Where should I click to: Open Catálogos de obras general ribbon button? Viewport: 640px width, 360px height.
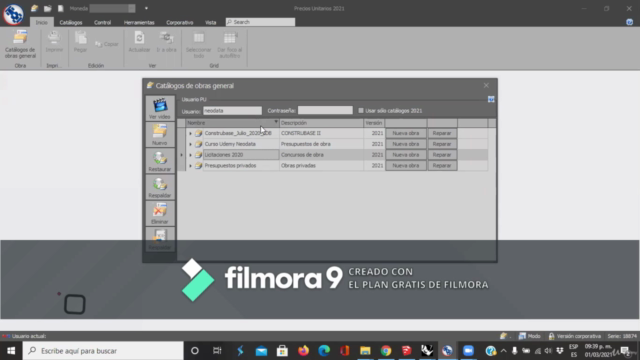pos(20,44)
